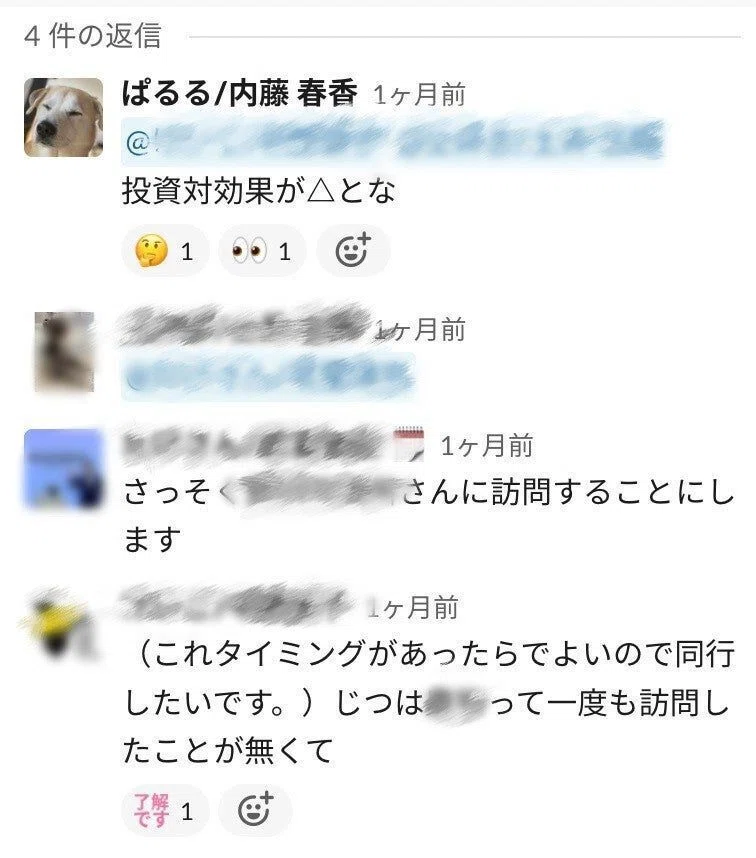Screen dimensions: 756x858
Task: Add reaction to the last reply
Action: tap(256, 811)
